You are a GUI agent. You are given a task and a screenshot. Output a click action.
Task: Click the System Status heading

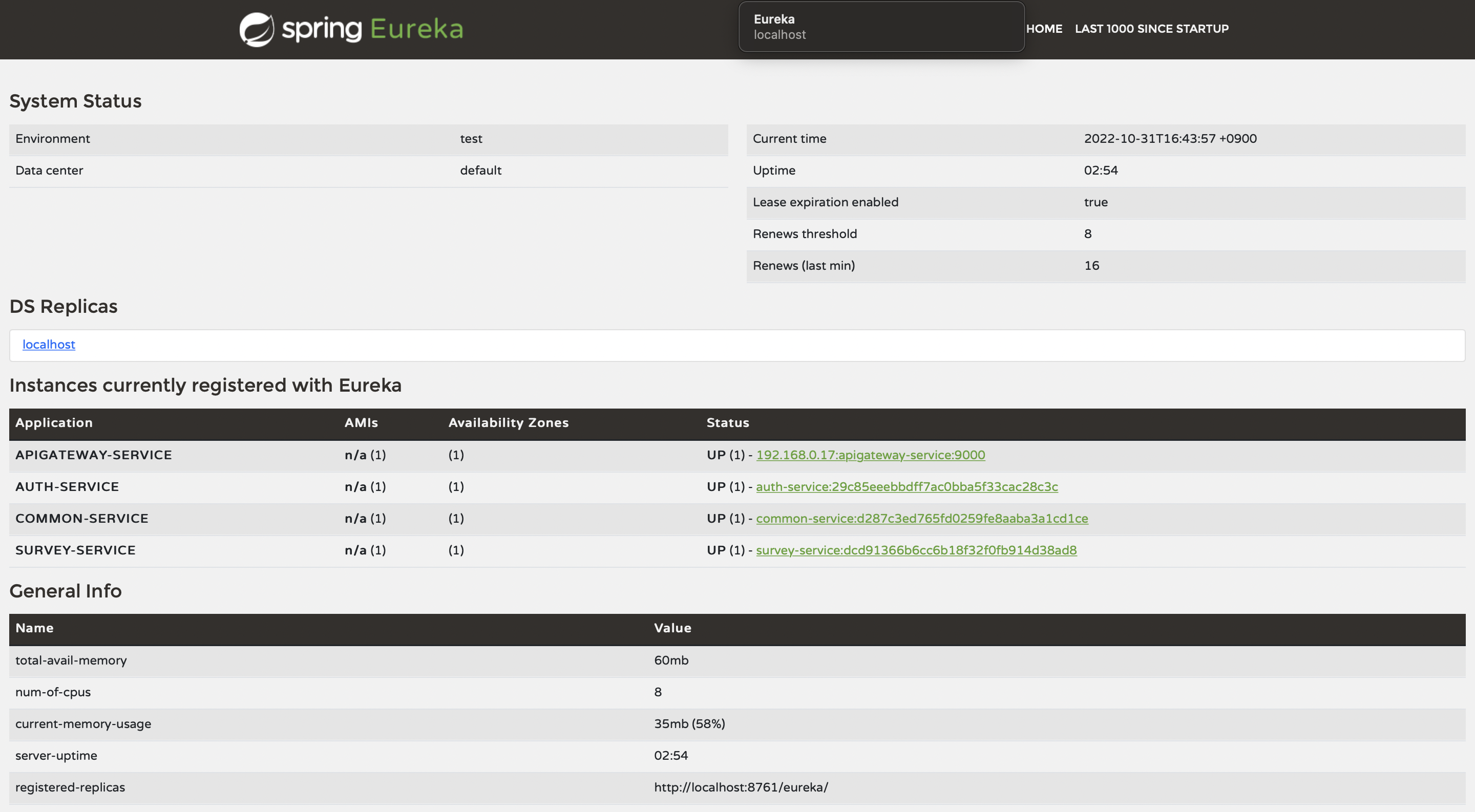pos(75,101)
